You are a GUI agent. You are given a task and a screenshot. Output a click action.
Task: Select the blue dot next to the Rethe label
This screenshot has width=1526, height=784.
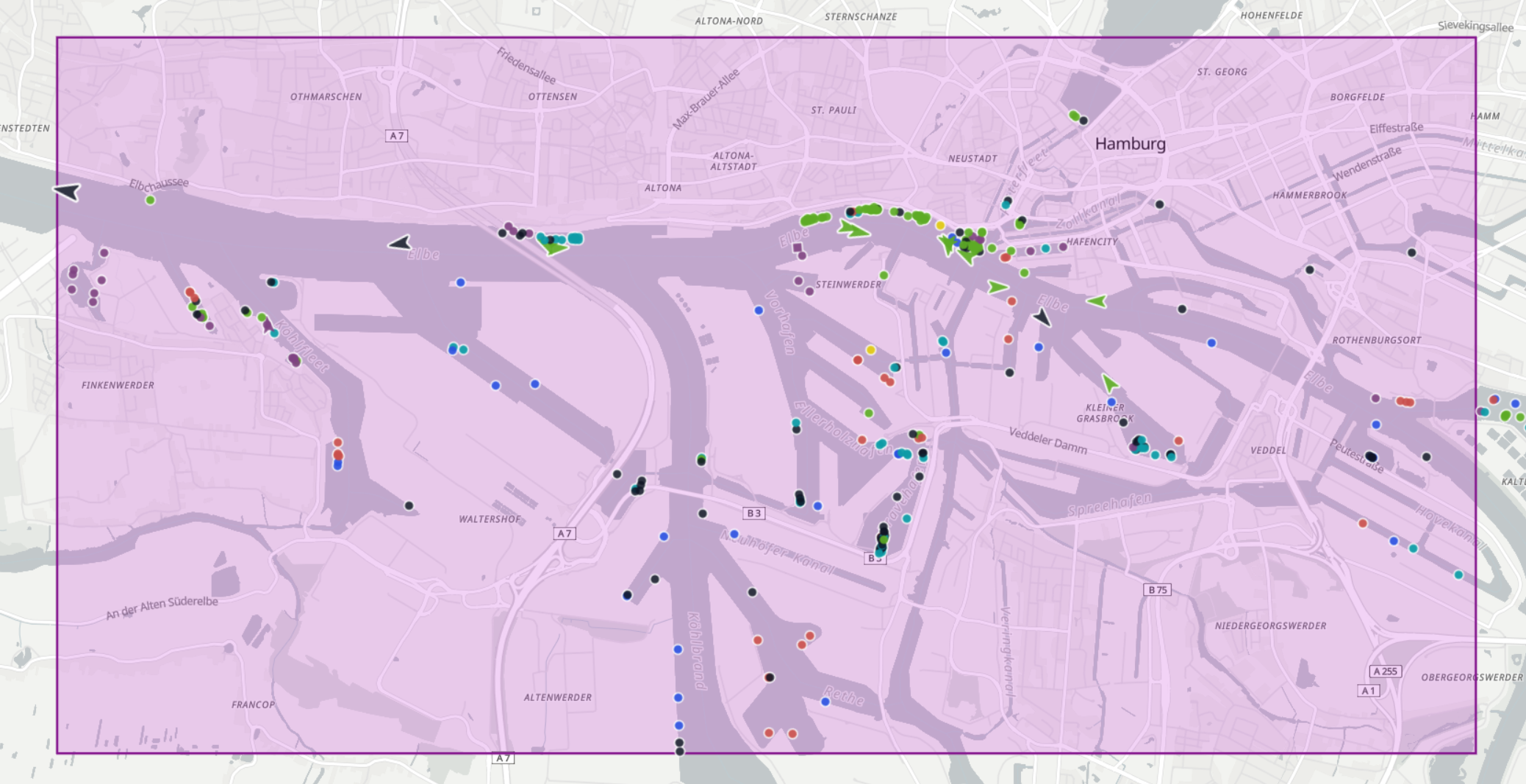825,702
